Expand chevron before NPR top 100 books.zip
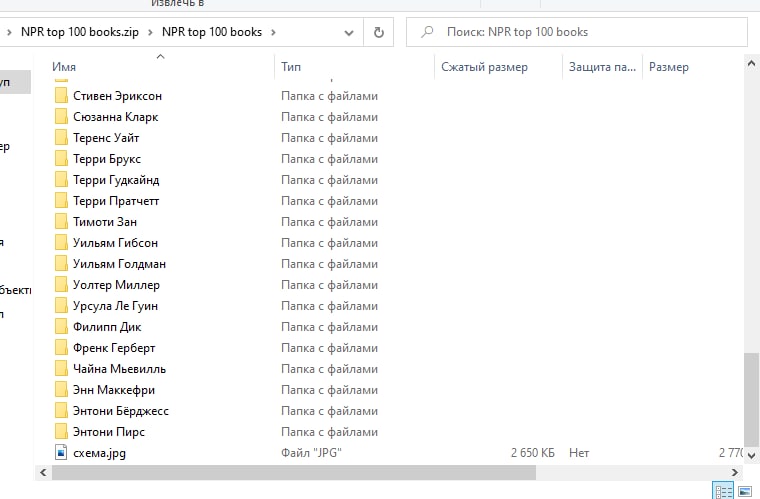 tap(9, 32)
